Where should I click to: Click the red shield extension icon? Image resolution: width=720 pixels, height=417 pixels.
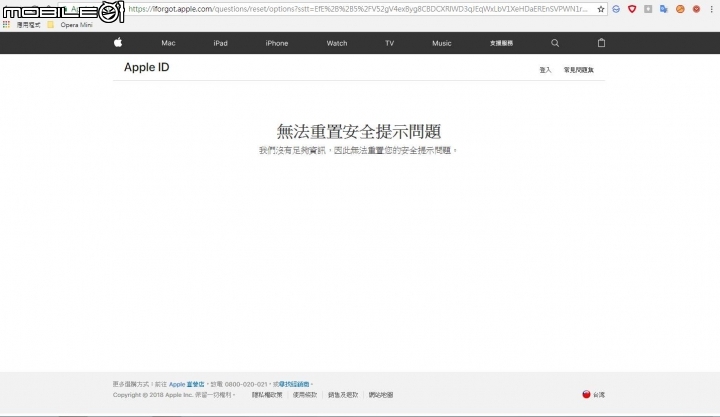point(632,9)
